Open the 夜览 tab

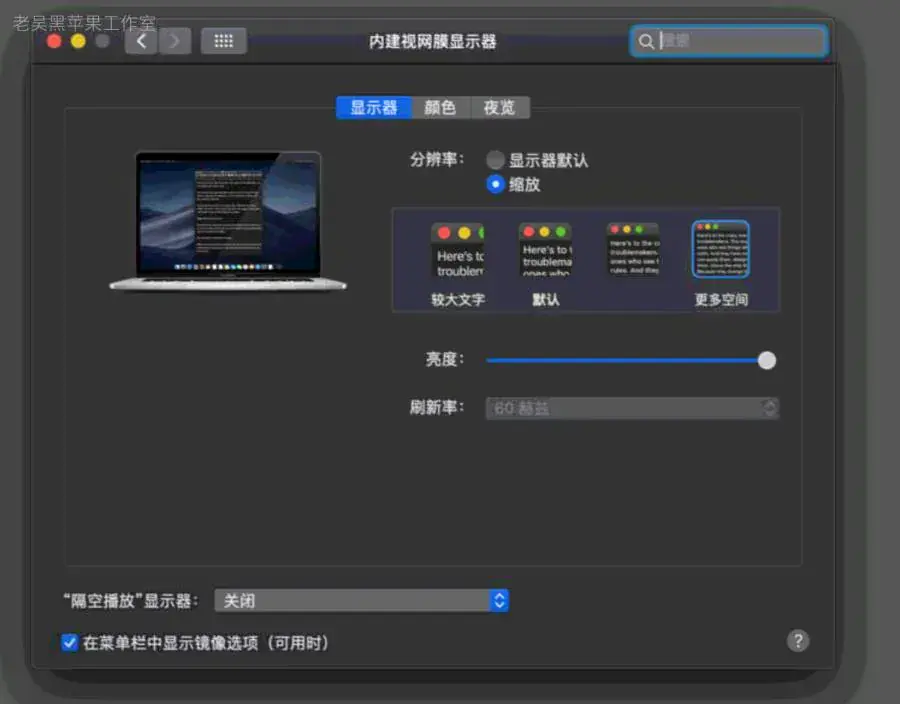point(499,108)
